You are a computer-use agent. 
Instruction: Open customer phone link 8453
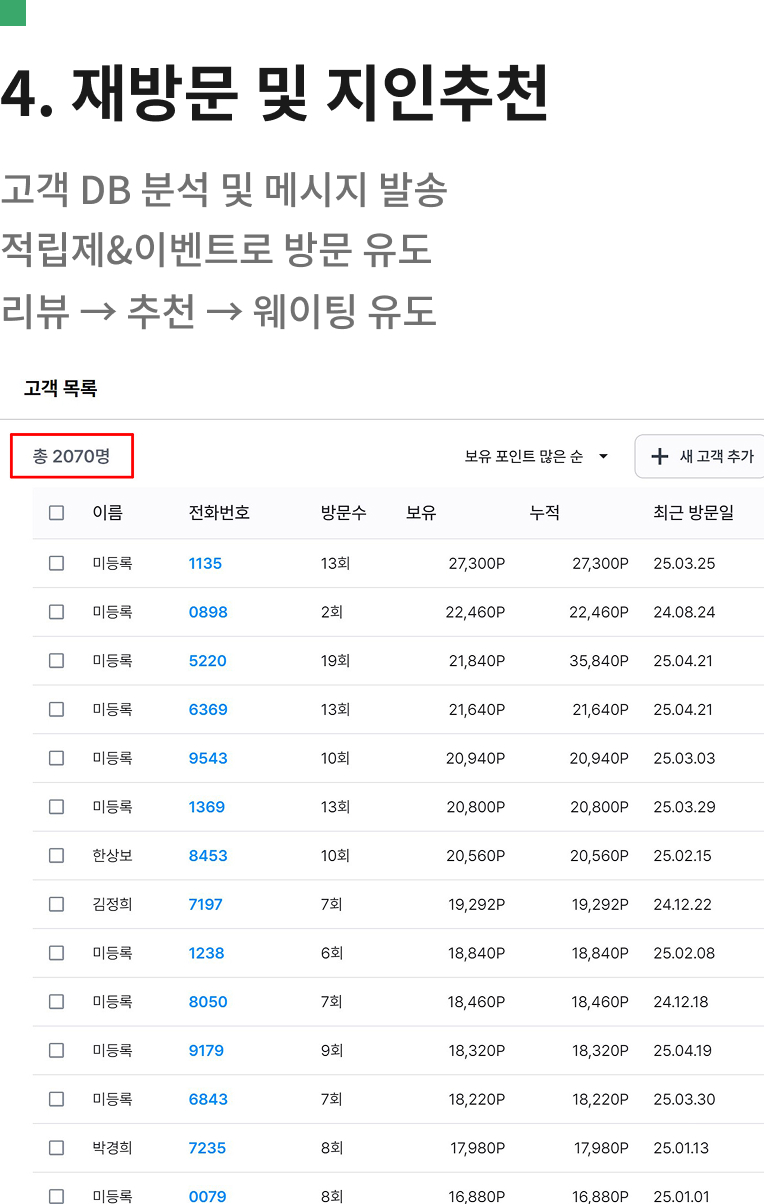pos(208,856)
